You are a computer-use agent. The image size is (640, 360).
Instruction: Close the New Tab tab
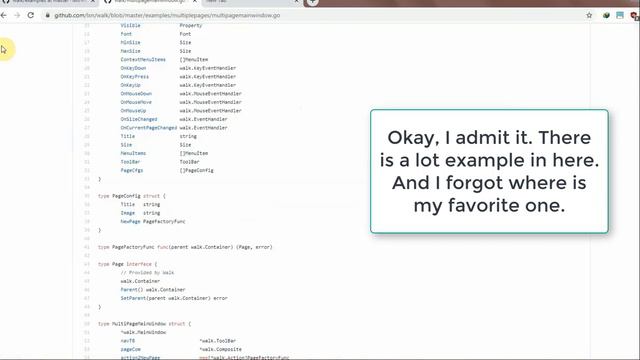click(x=296, y=2)
